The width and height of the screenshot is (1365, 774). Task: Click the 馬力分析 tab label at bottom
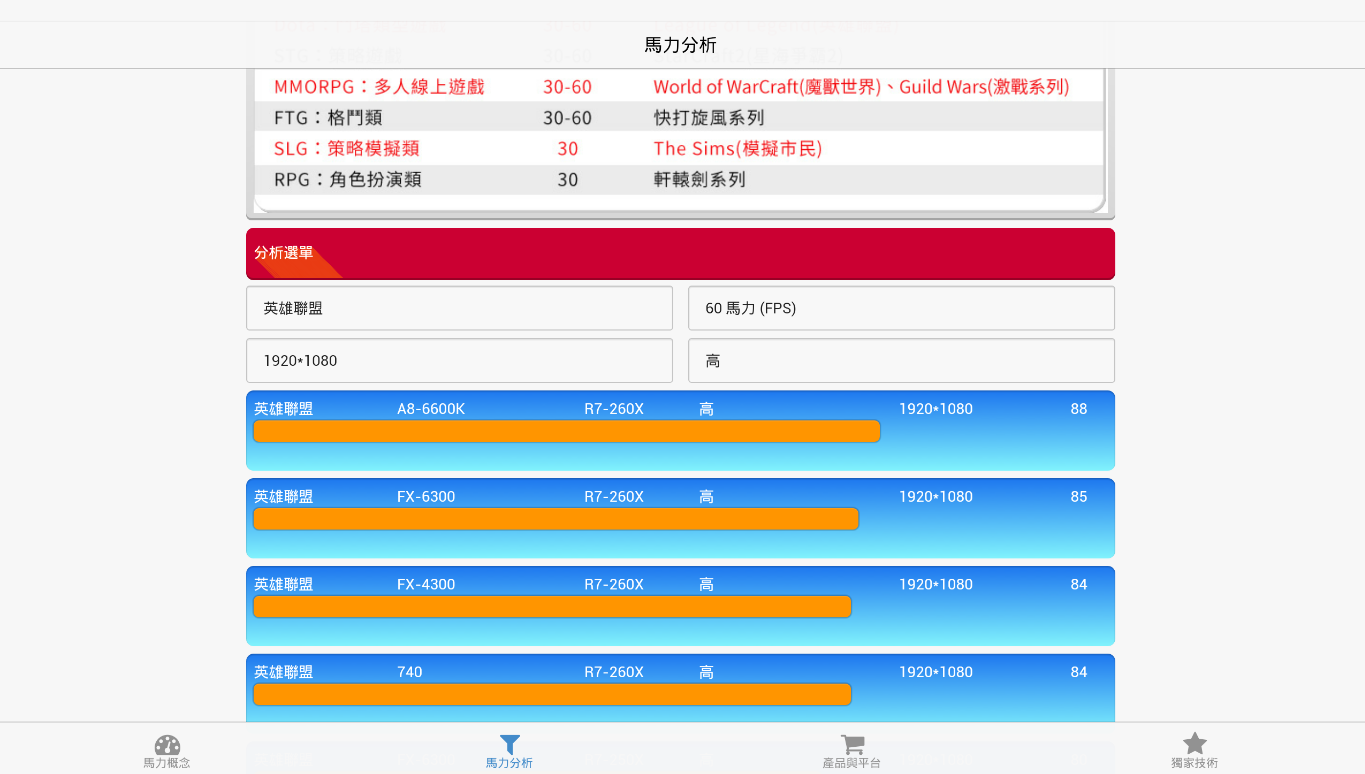(x=510, y=763)
